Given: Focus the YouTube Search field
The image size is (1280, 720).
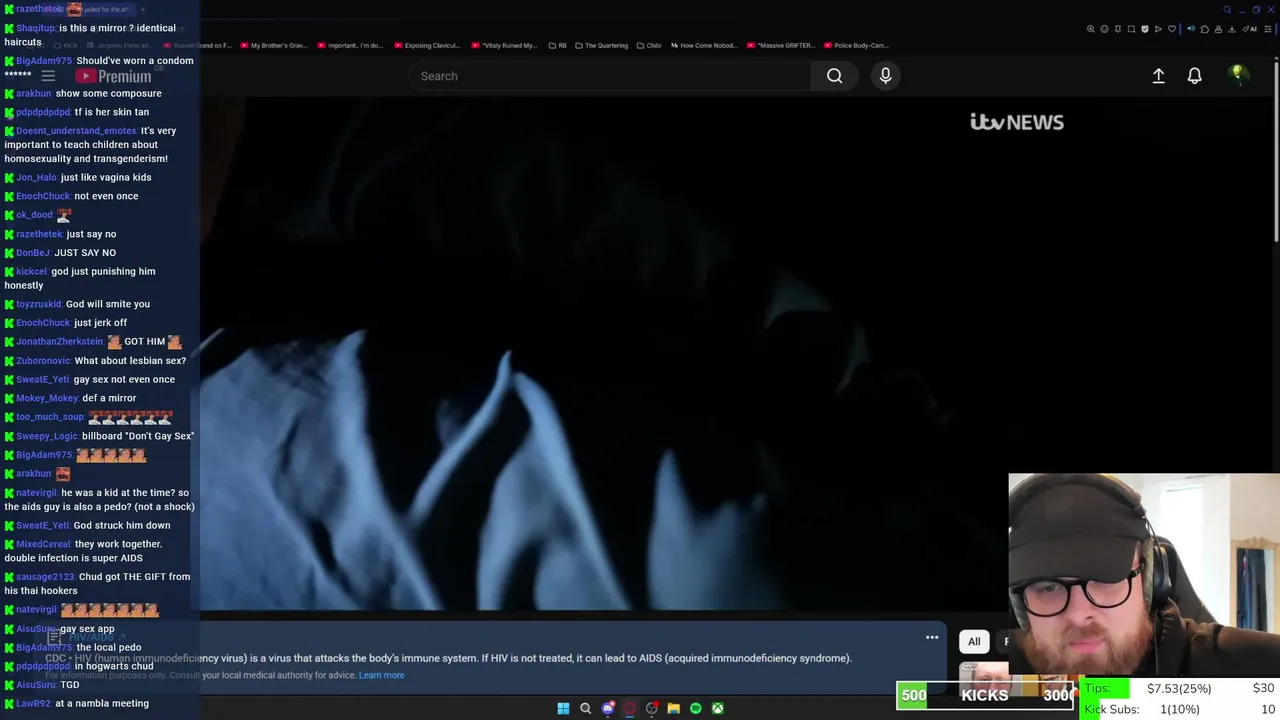Looking at the screenshot, I should [610, 76].
